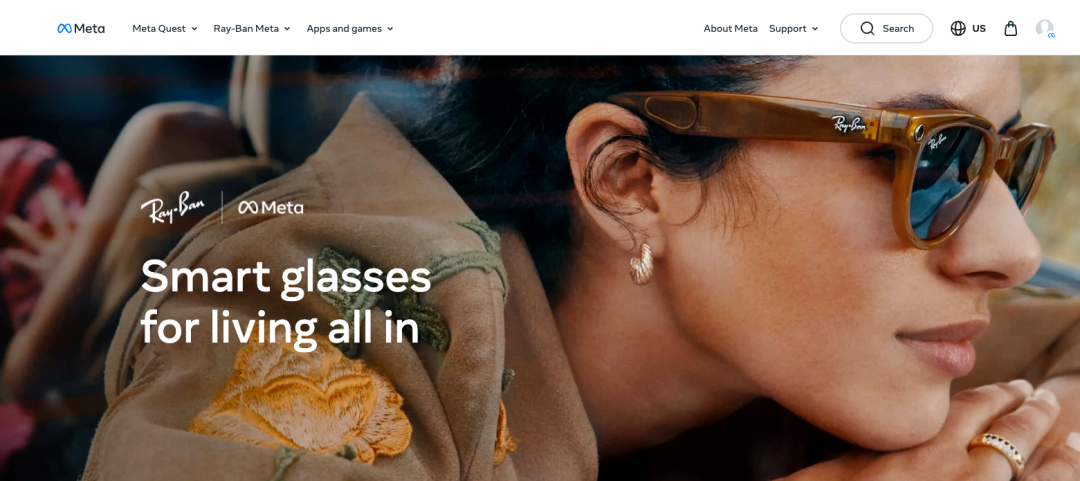
Task: Click the Ray-Ban logo on the hero banner
Action: point(173,207)
